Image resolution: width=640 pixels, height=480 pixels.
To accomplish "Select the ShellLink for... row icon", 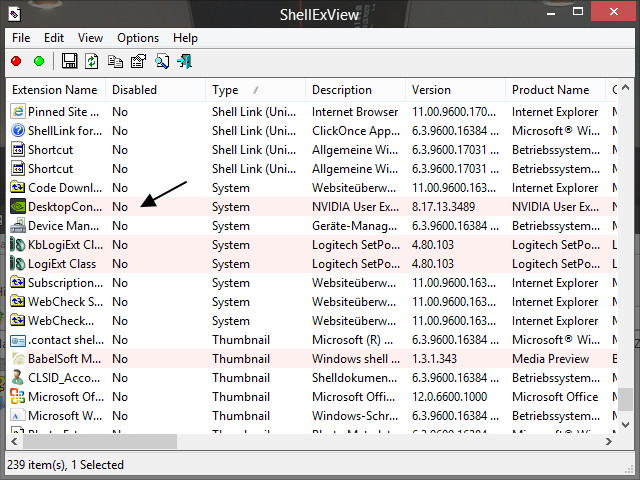I will point(18,131).
